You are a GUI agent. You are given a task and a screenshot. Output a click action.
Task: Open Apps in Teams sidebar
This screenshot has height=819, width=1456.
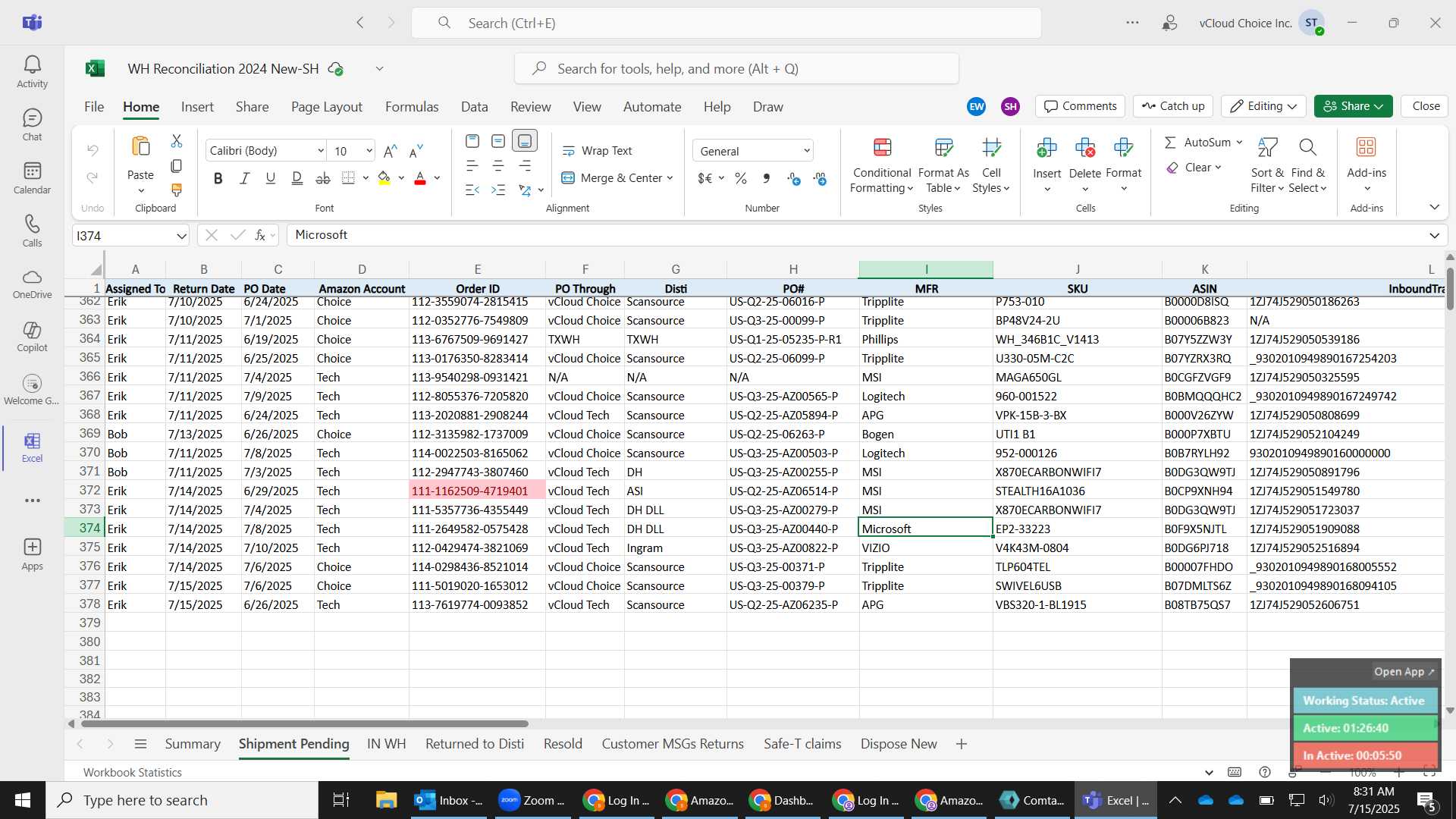pyautogui.click(x=32, y=554)
